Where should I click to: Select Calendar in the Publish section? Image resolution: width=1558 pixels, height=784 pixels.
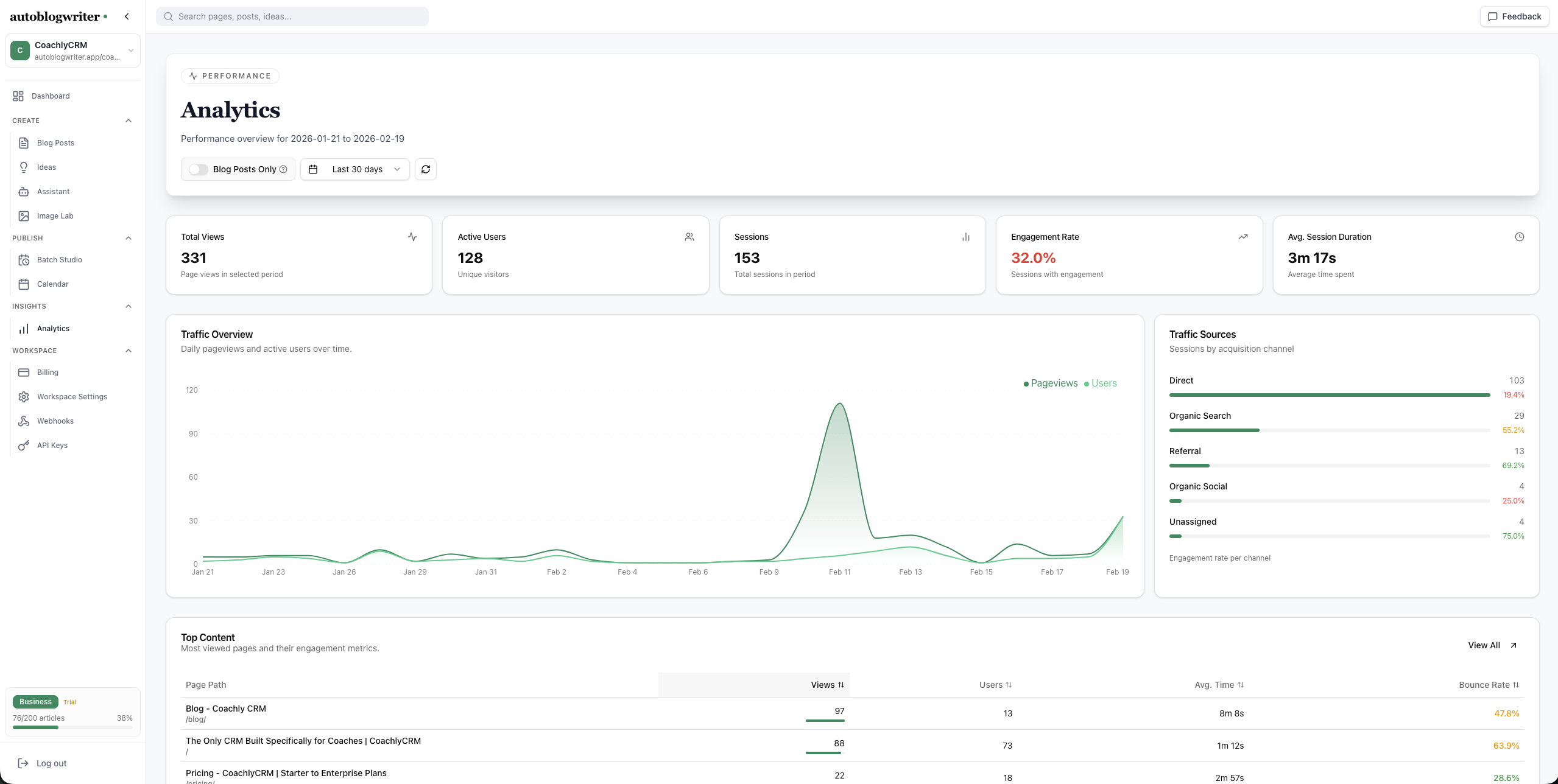[x=52, y=284]
